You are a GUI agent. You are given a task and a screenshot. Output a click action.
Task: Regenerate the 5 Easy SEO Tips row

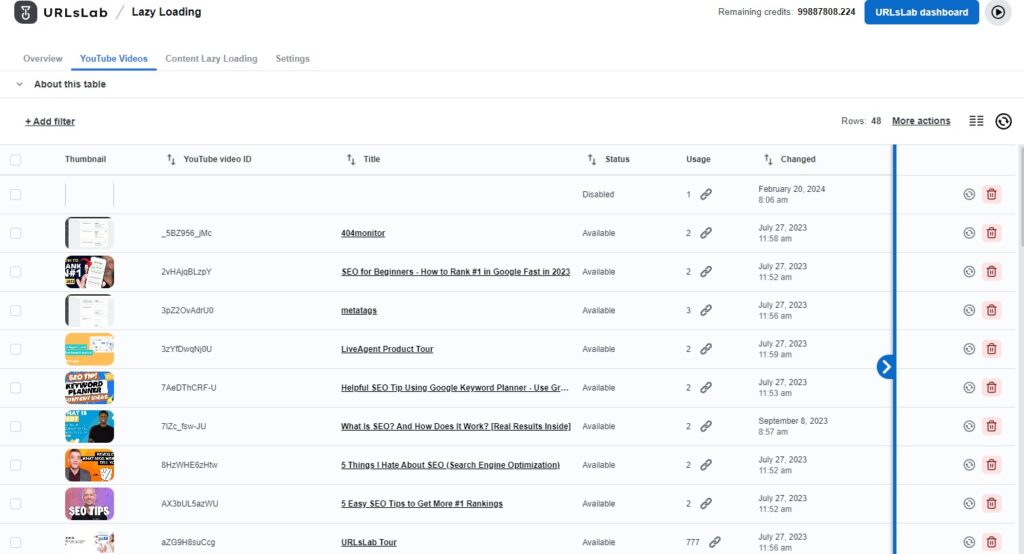coord(969,504)
